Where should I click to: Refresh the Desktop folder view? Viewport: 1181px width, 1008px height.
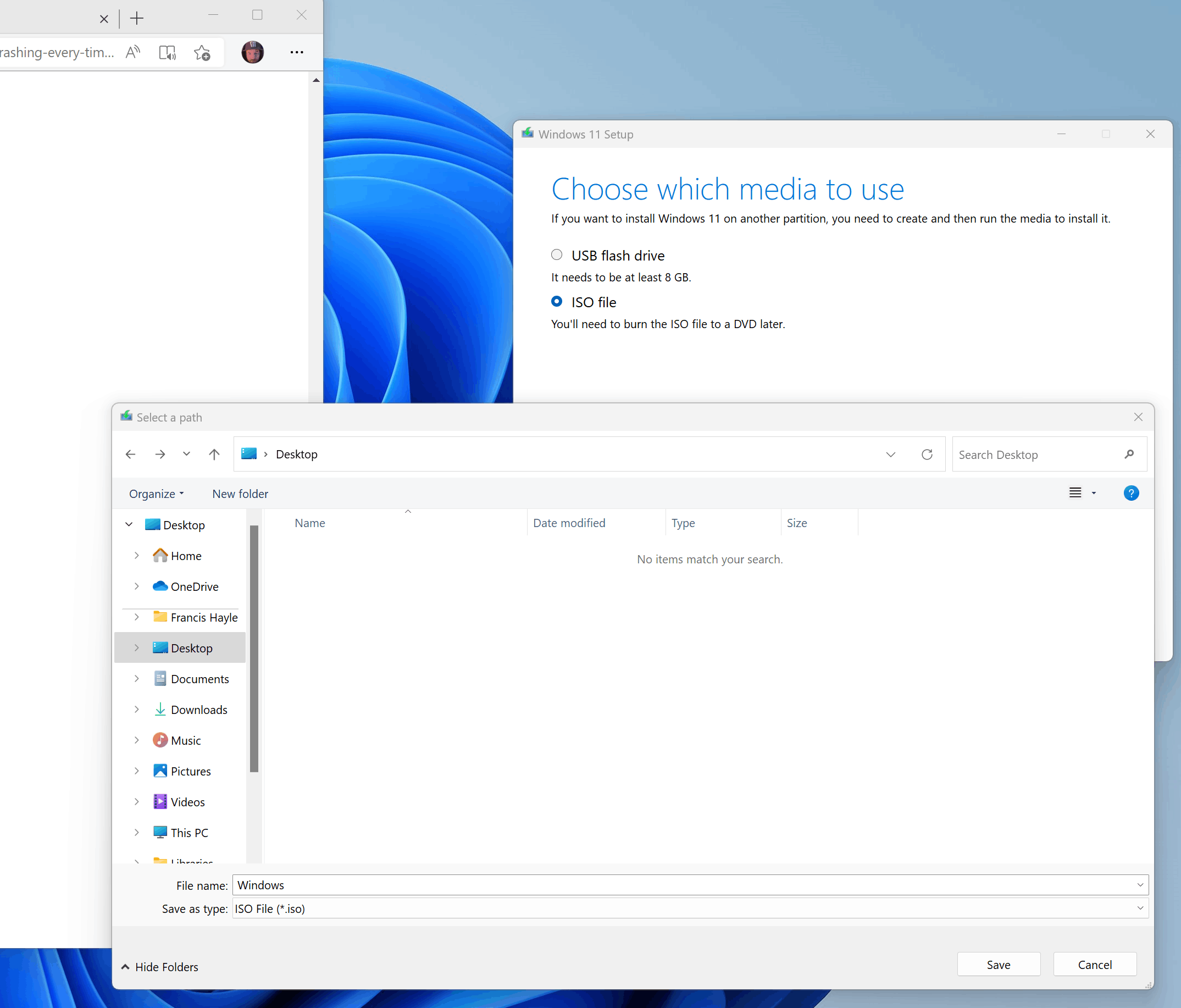(x=927, y=454)
